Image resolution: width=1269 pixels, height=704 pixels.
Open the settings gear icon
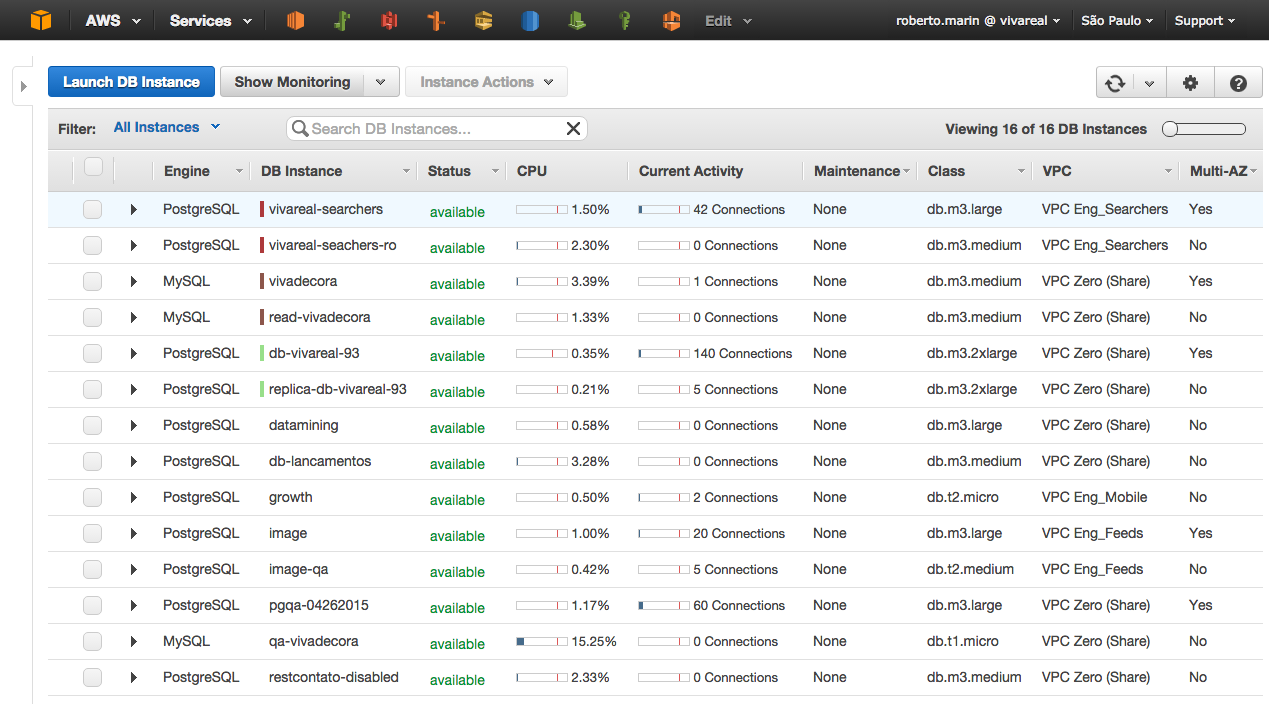[x=1190, y=83]
